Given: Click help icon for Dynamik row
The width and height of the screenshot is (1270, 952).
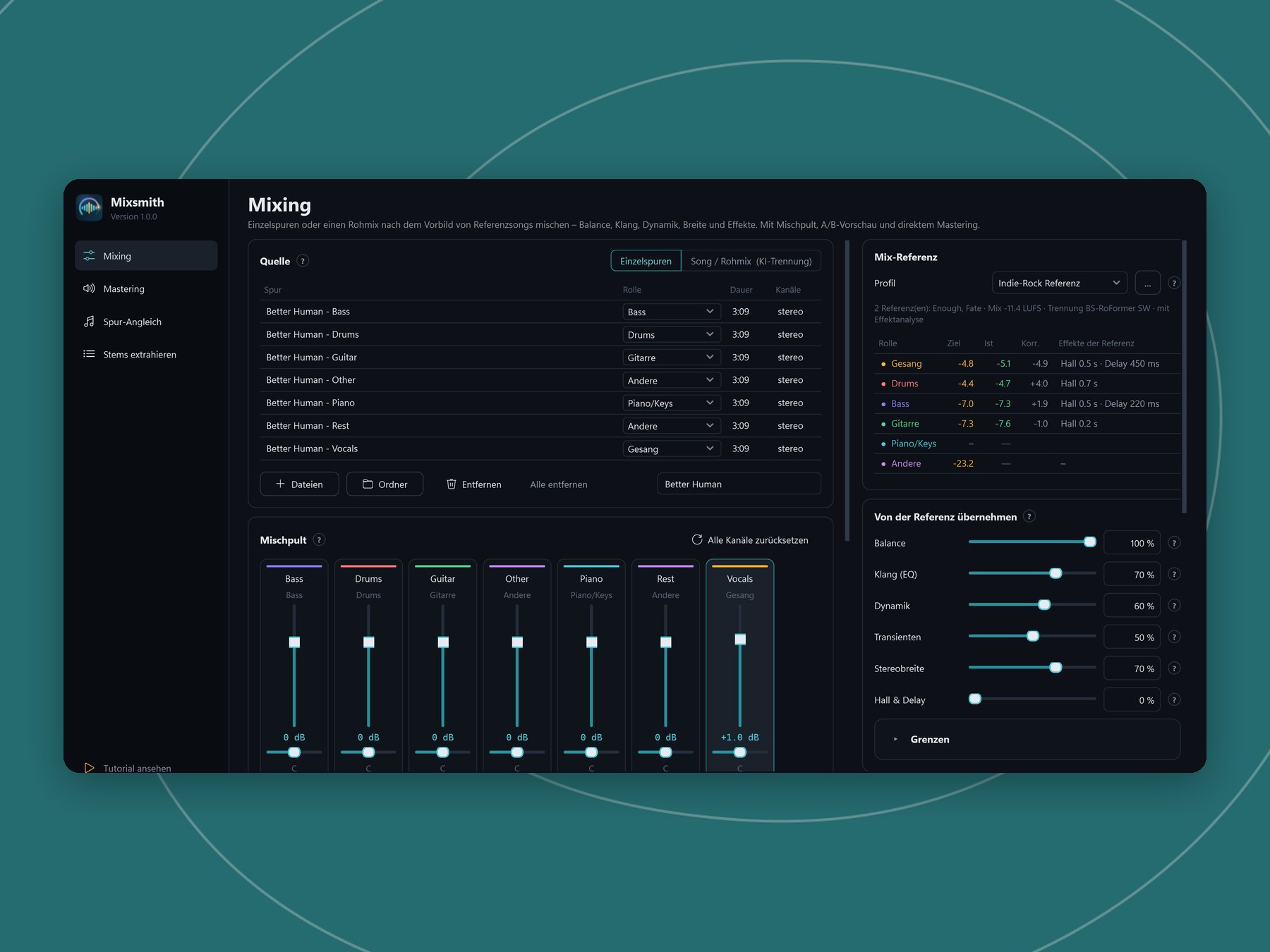Looking at the screenshot, I should coord(1174,606).
